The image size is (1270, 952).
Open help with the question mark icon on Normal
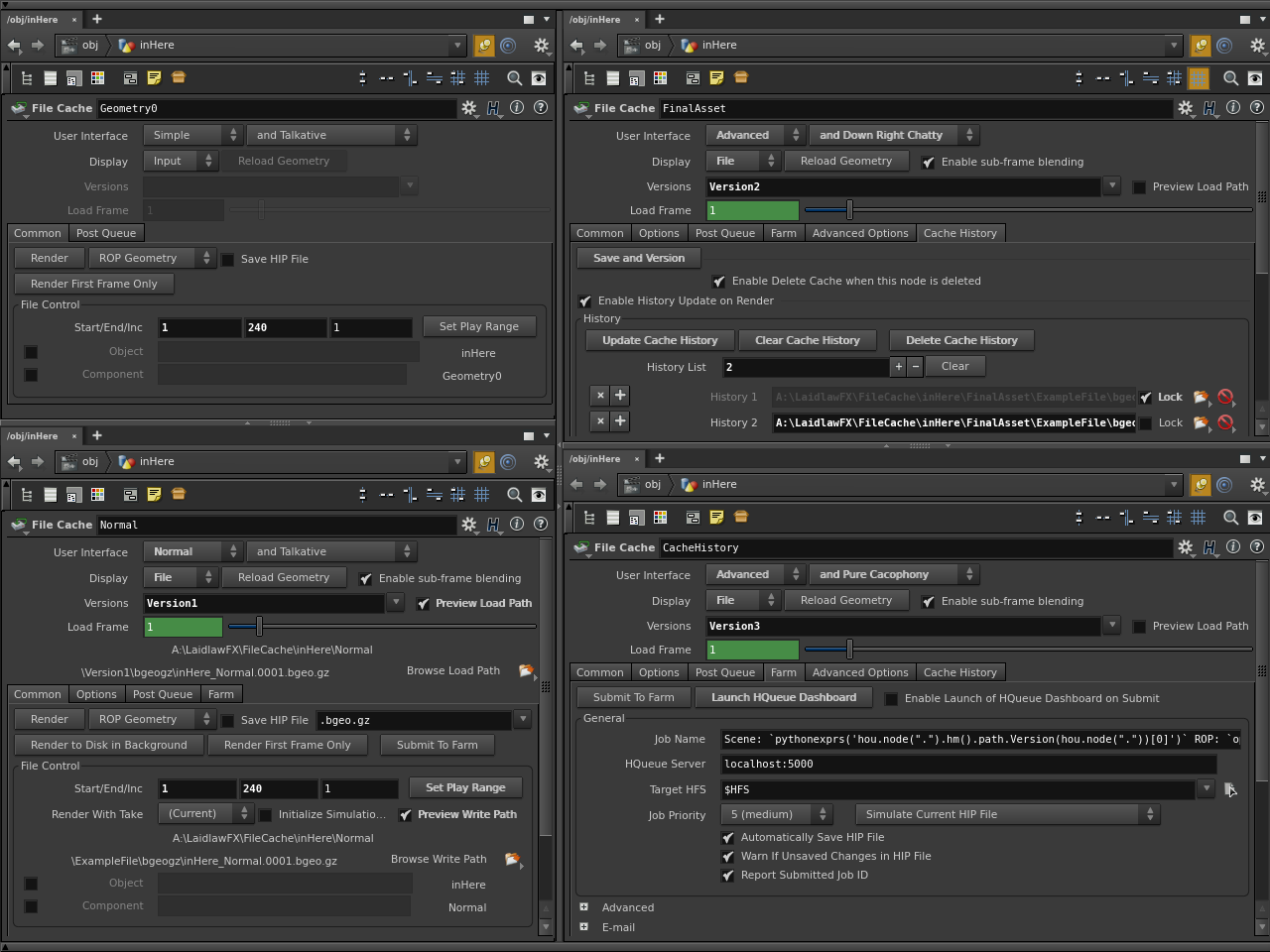pos(540,524)
